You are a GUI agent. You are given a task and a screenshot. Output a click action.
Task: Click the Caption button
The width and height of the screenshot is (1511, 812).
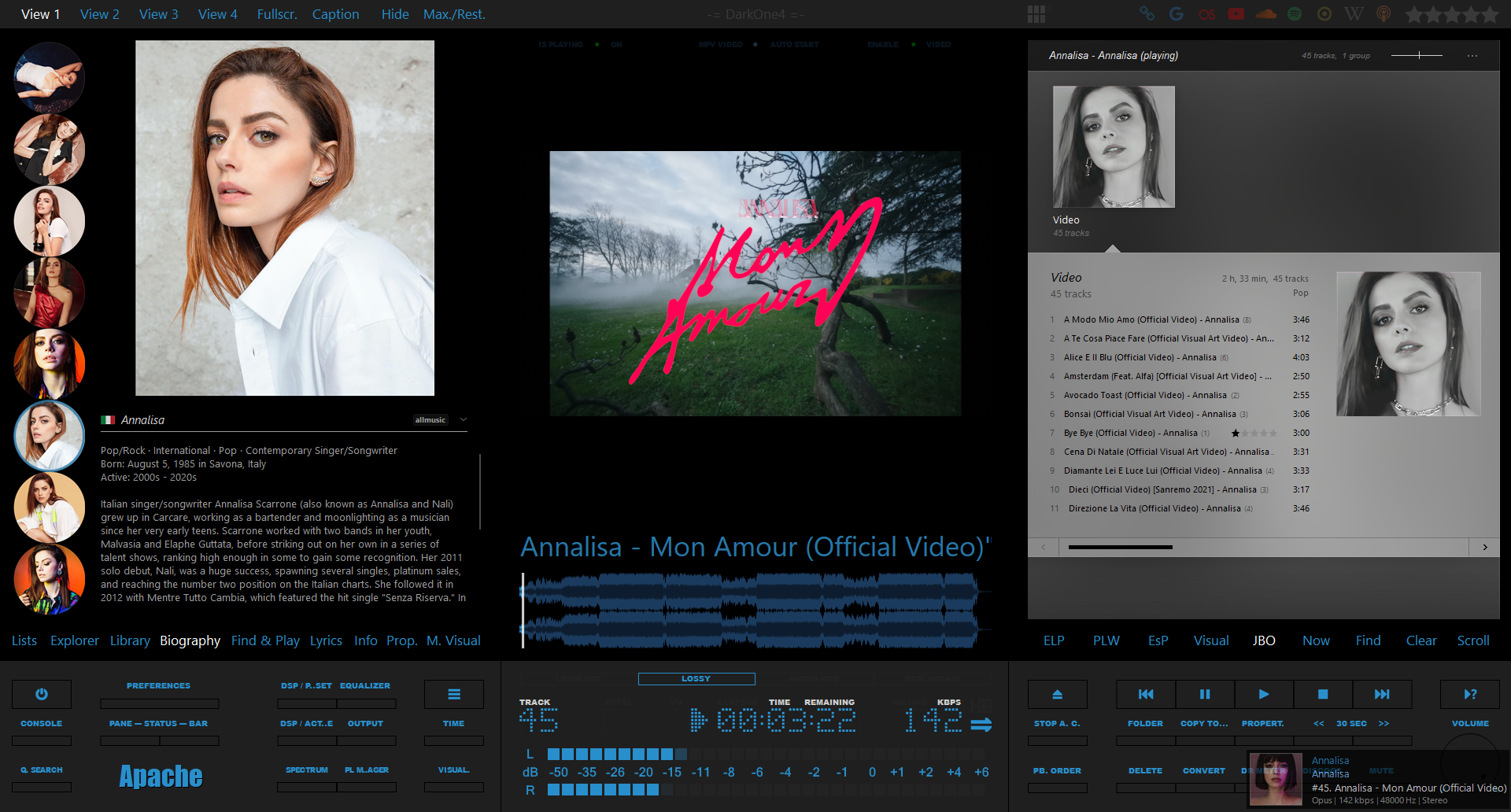(x=335, y=14)
